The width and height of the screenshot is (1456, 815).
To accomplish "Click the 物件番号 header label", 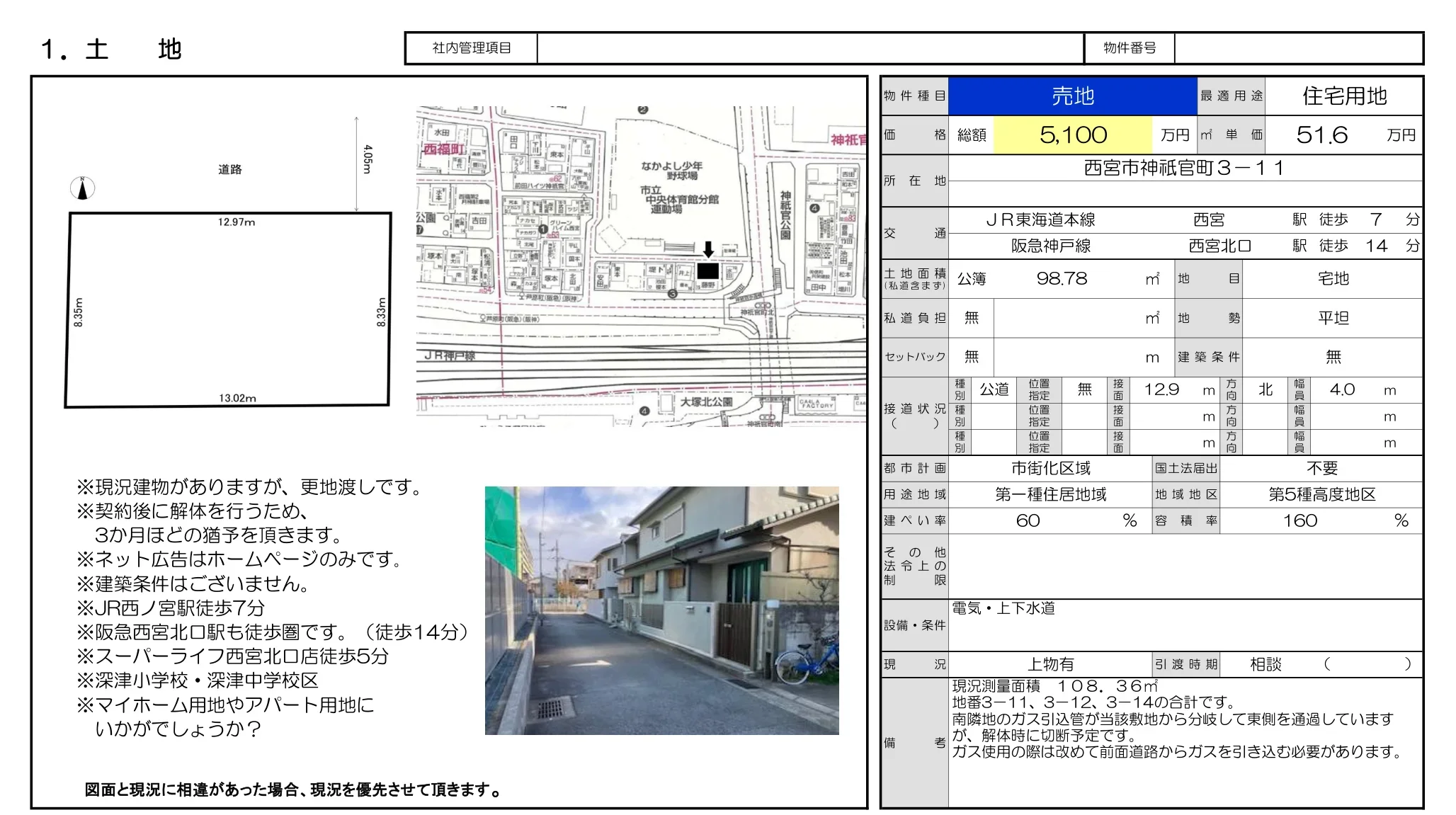I will [x=1128, y=49].
